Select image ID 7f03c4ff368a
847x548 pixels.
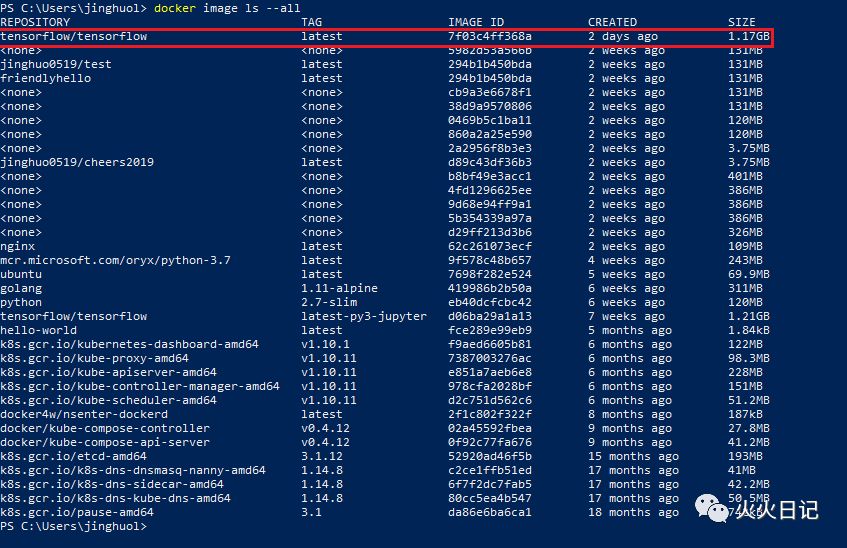point(490,36)
